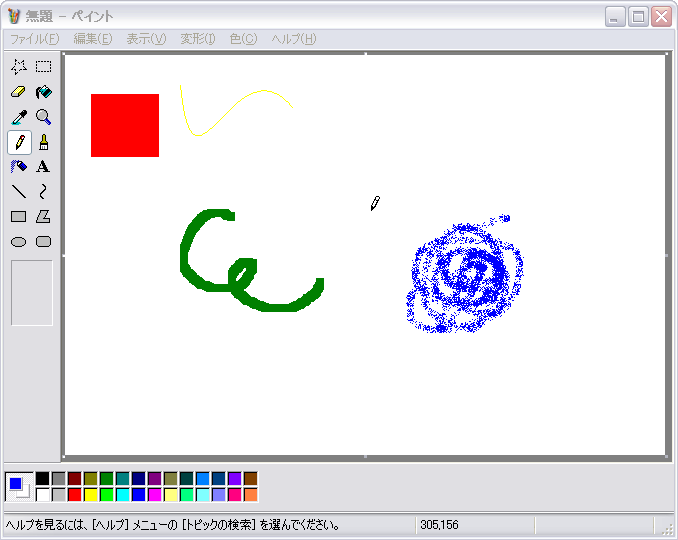The height and width of the screenshot is (540, 678).
Task: Pick the bright red palette swatch
Action: pos(74,495)
